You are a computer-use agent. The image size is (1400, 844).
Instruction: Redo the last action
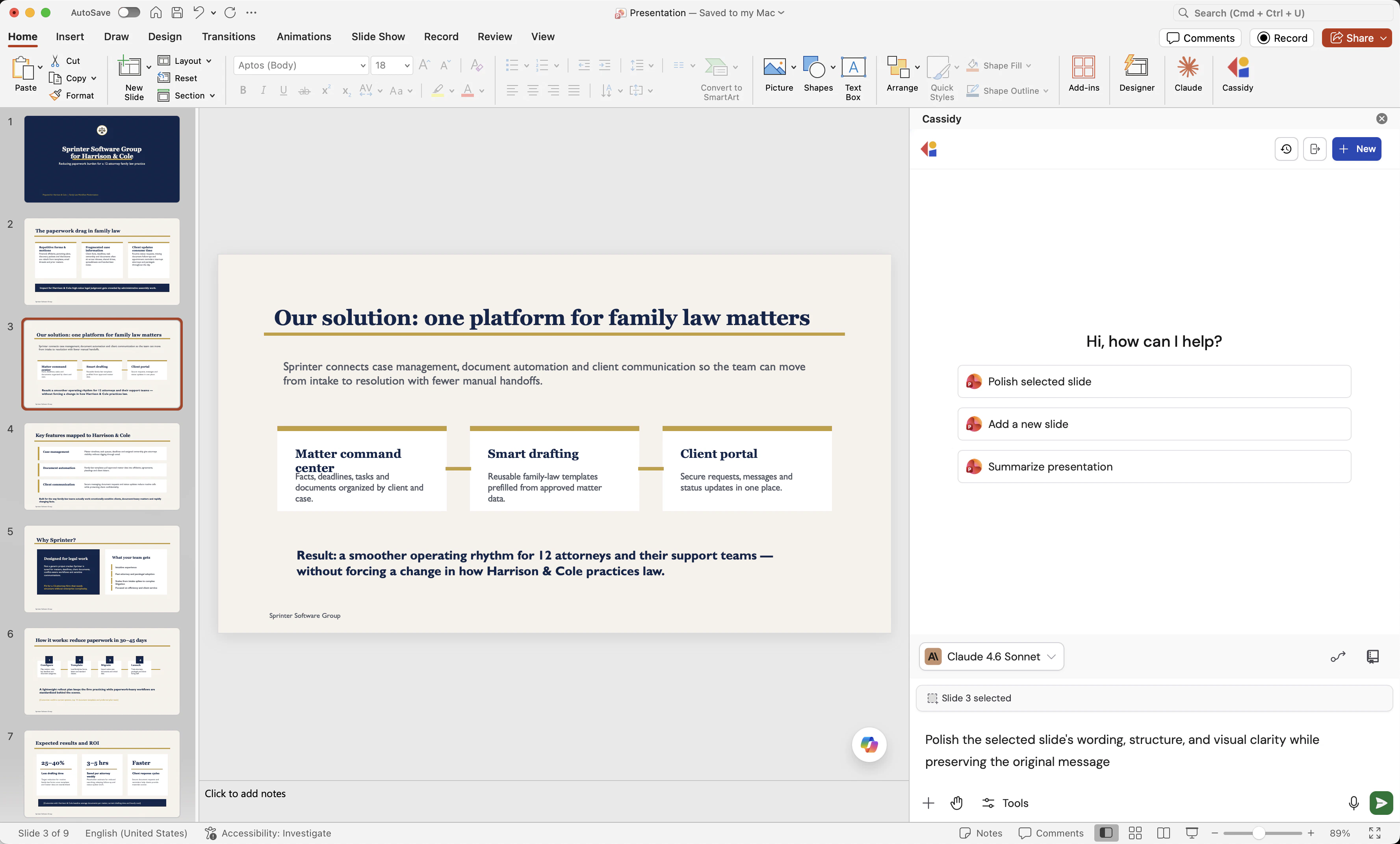(230, 13)
